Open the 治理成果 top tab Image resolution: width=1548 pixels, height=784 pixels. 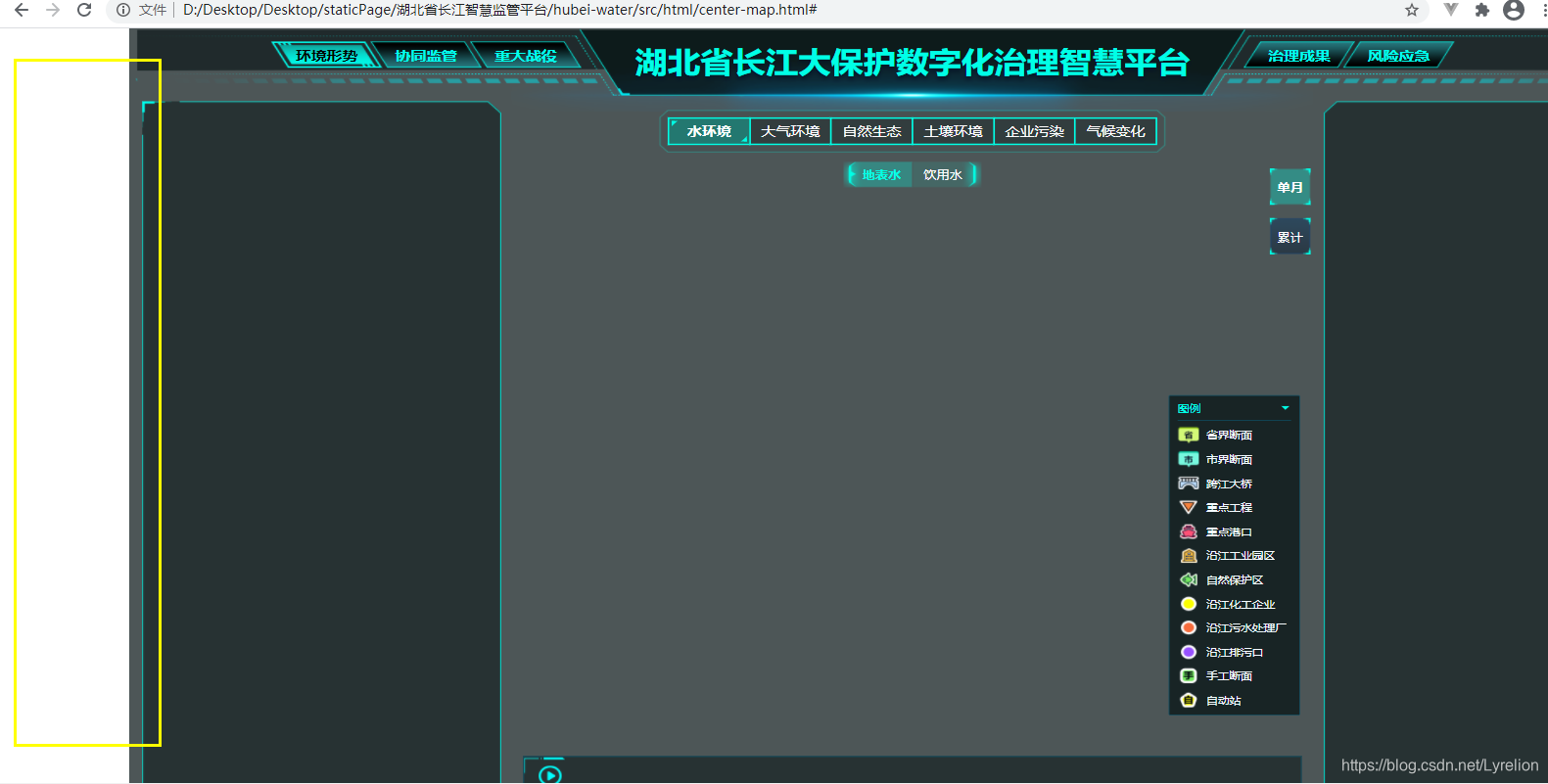pyautogui.click(x=1299, y=56)
